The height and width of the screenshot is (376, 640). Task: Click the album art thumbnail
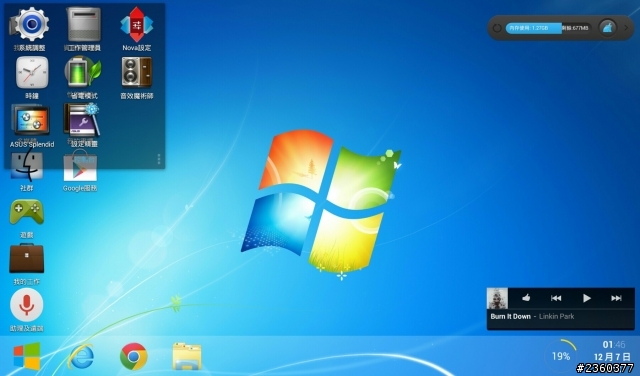pos(498,298)
